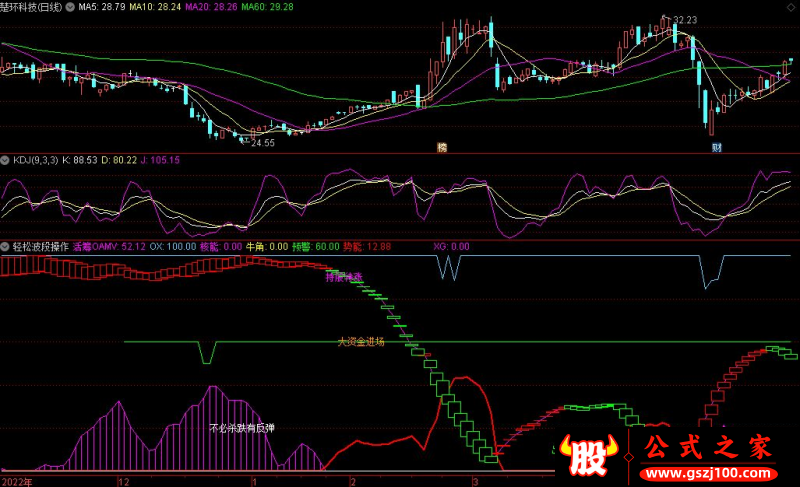
Task: Select the 轻松波段操作 indicator name
Action: (40, 247)
